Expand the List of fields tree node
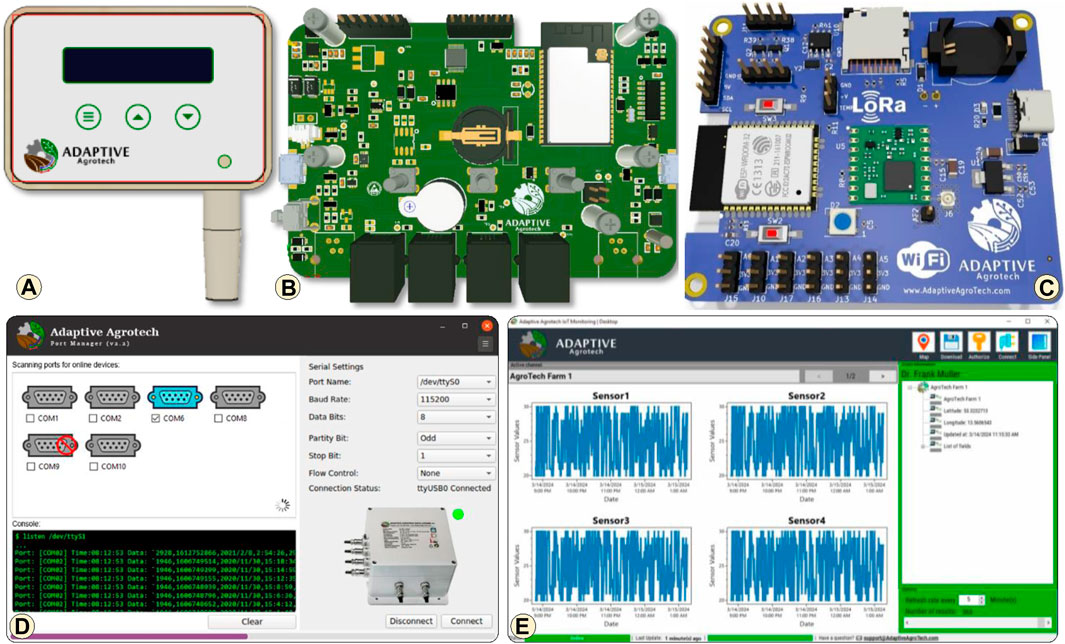The width and height of the screenshot is (1065, 644). (923, 446)
